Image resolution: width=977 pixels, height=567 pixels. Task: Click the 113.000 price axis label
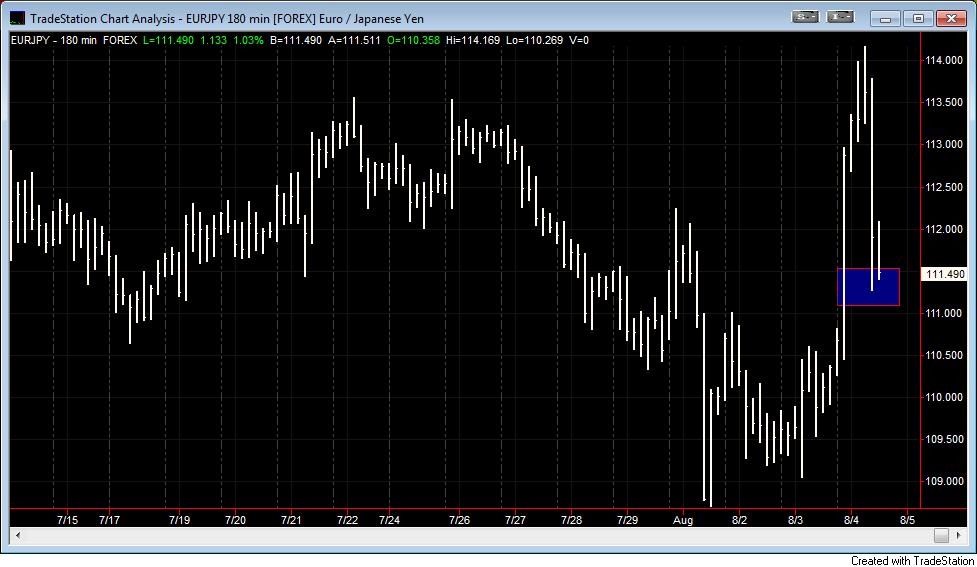[x=944, y=145]
